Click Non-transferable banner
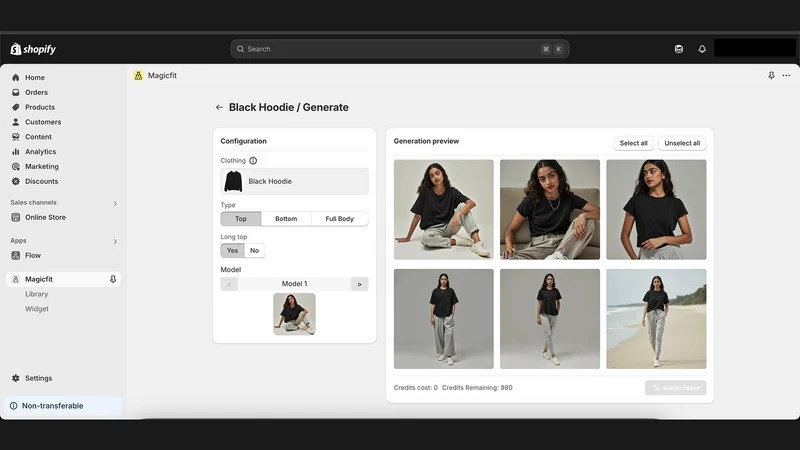 64,406
